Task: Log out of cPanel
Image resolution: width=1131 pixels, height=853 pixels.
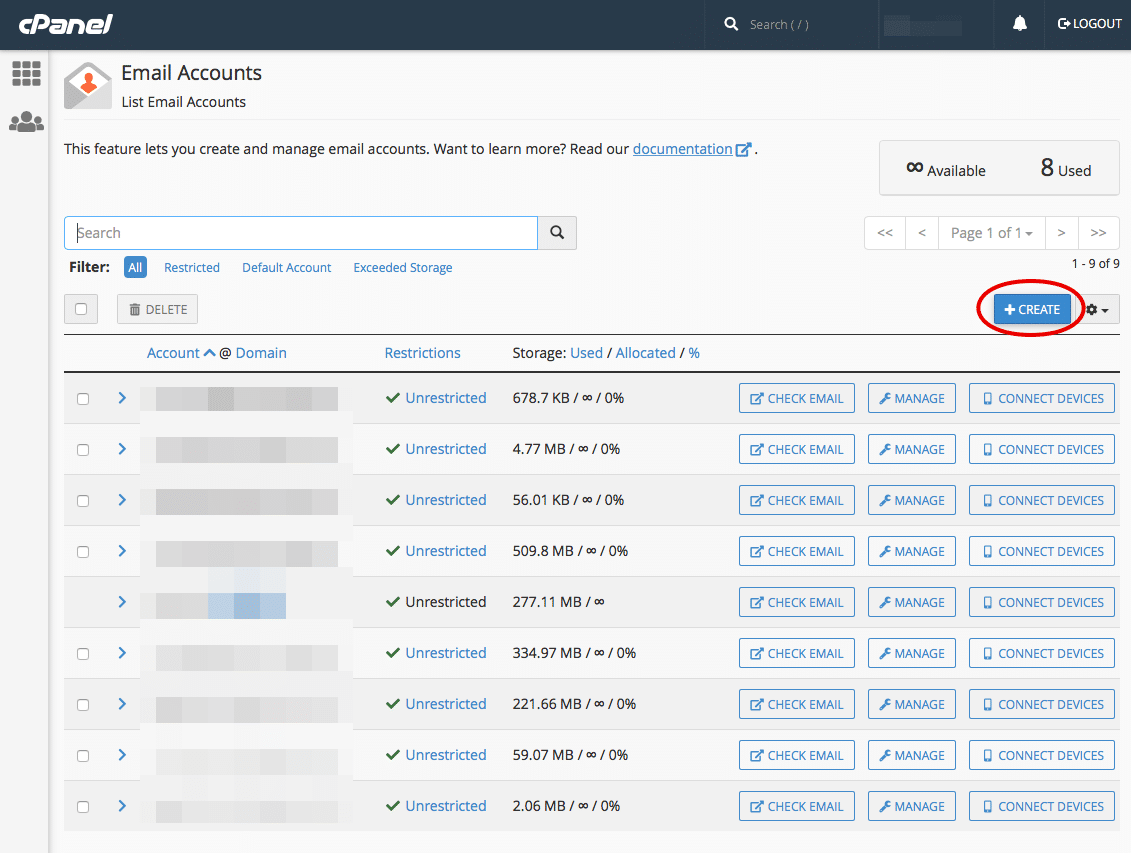Action: [1089, 24]
